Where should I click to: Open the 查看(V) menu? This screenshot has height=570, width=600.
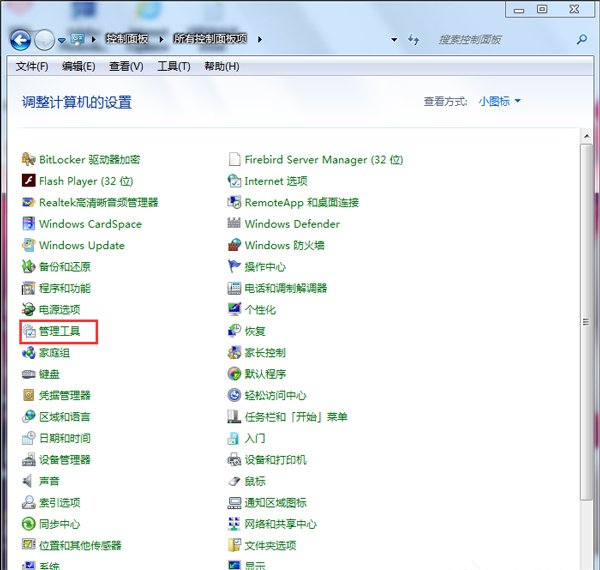(x=126, y=67)
